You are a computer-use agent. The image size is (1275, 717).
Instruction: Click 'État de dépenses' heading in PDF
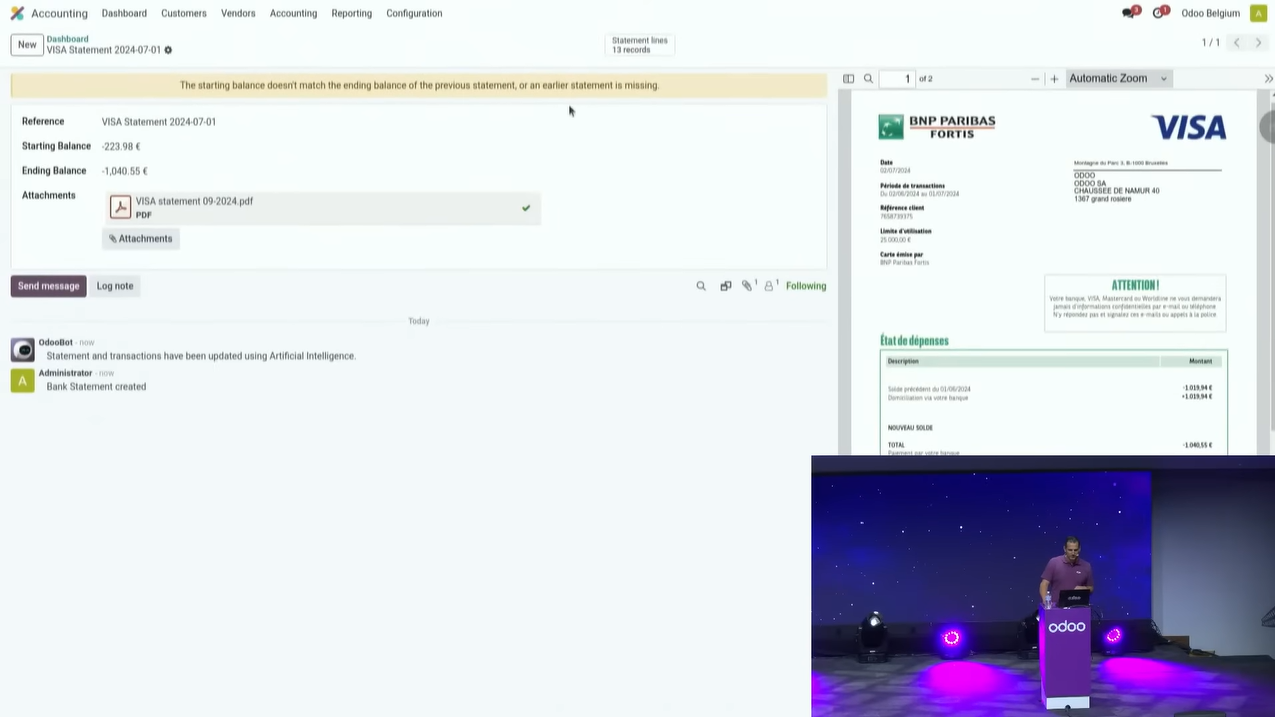[914, 340]
